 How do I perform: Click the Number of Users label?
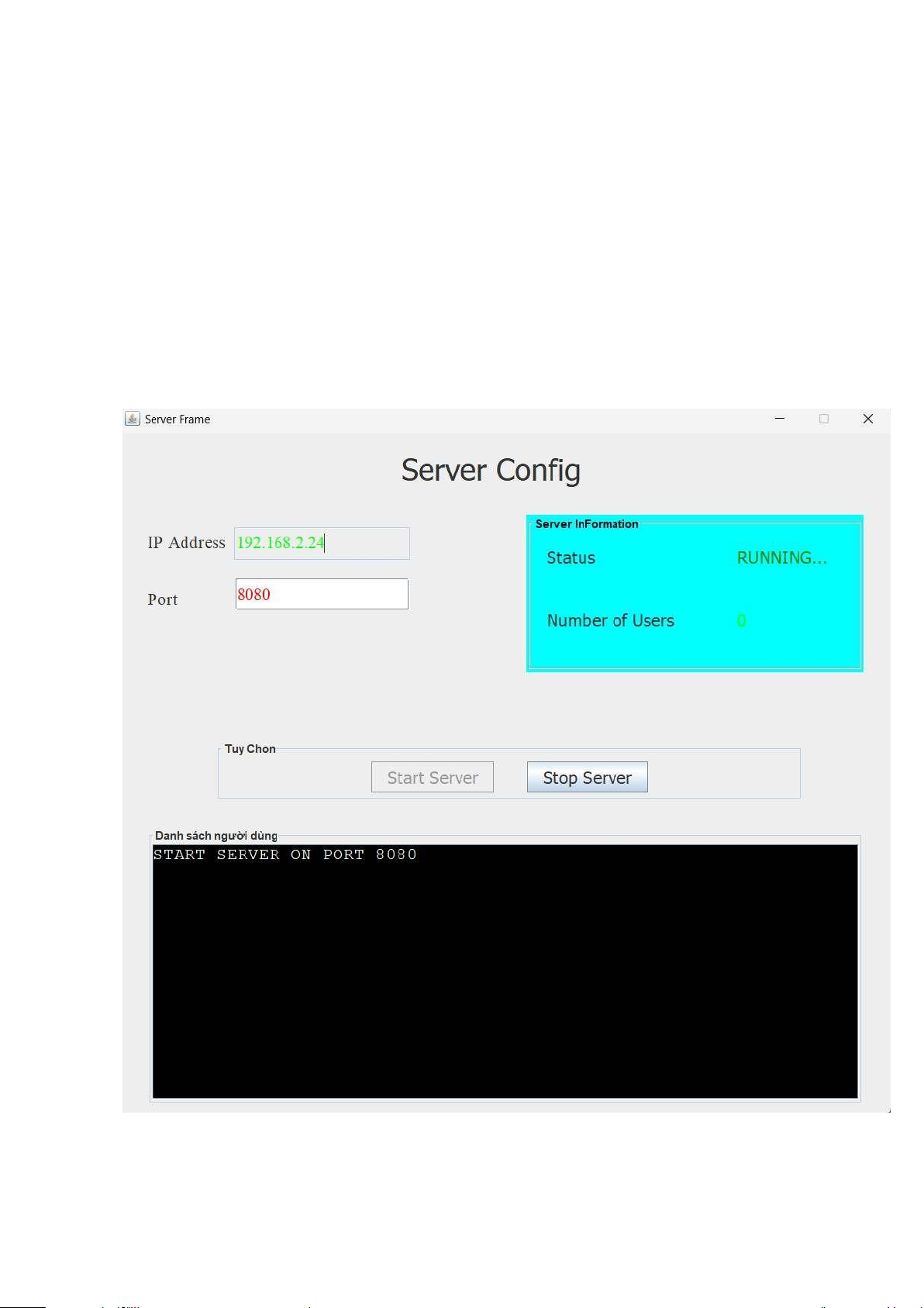[x=610, y=621]
